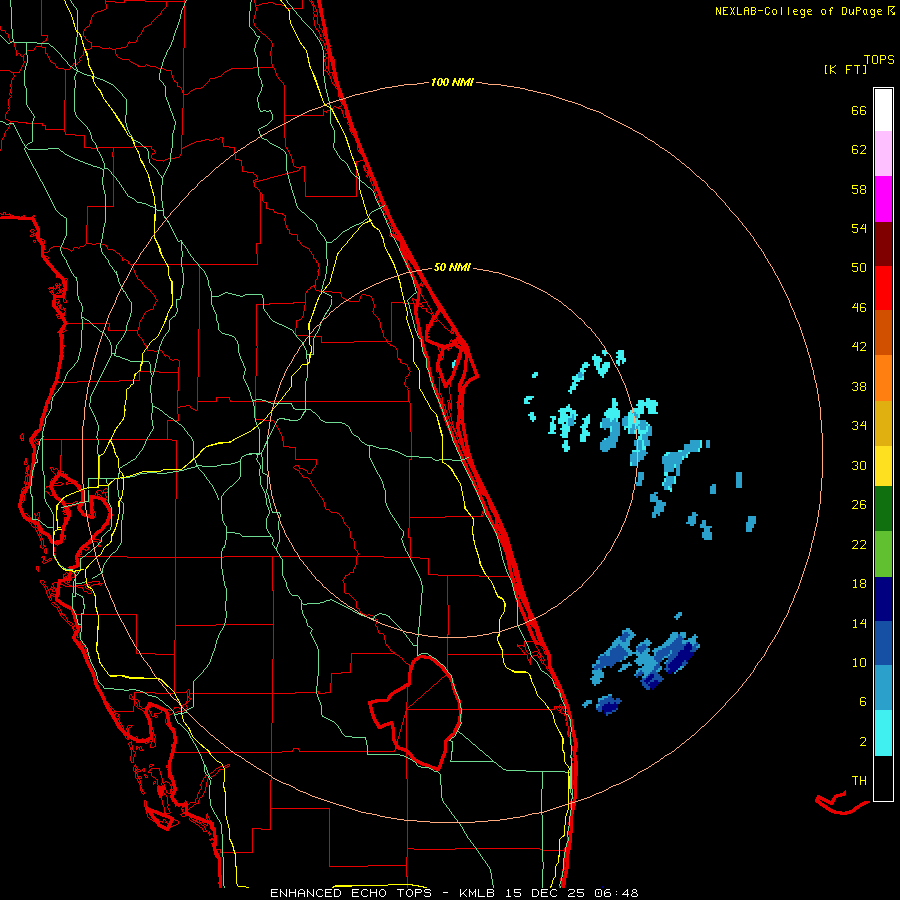Click the 50 NMI range ring label
This screenshot has height=900, width=900.
click(452, 267)
